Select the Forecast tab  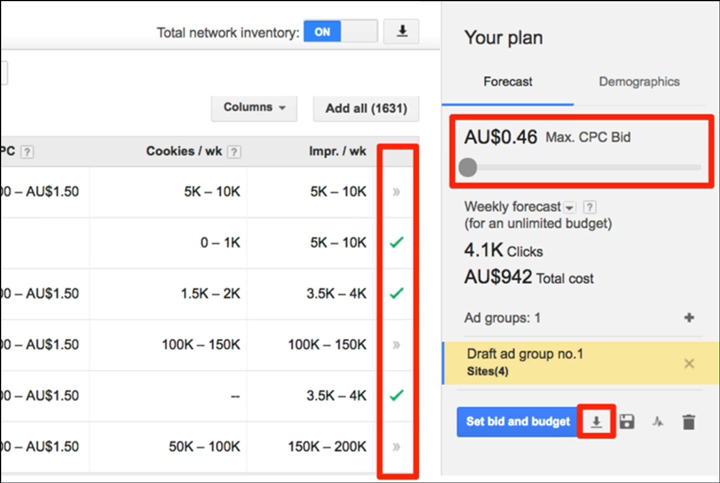coord(508,82)
